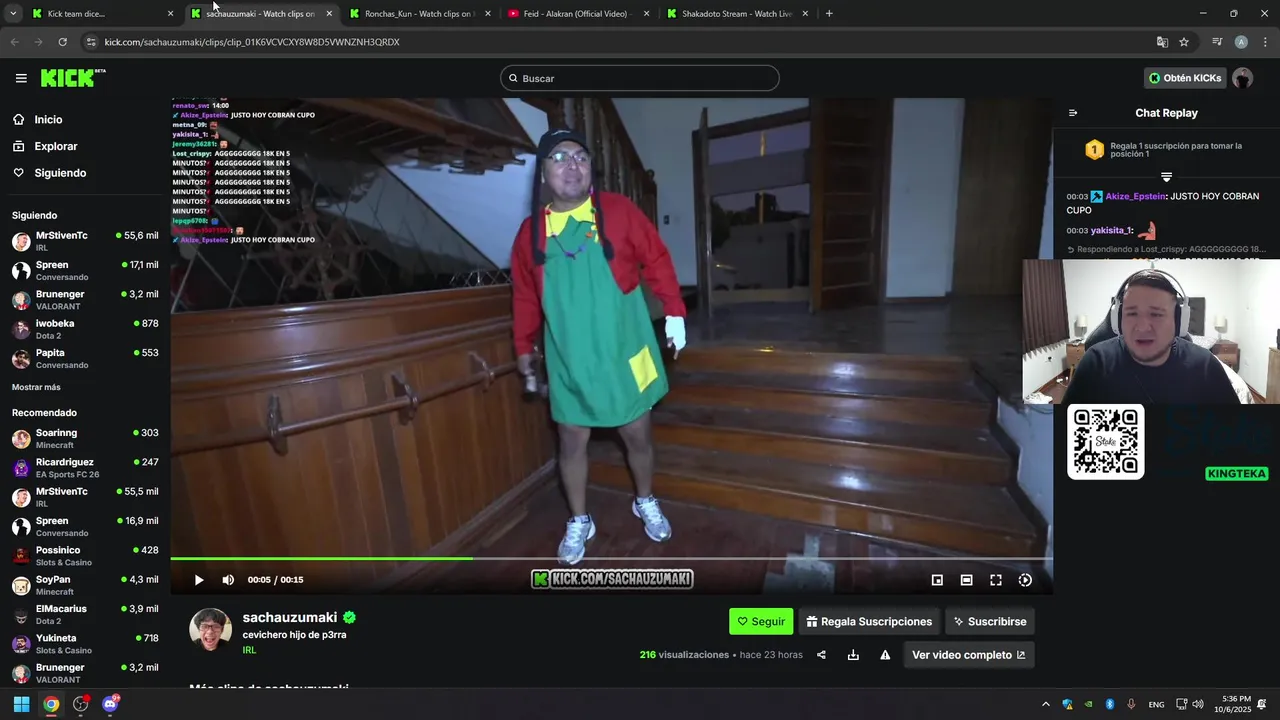The image size is (1280, 720).
Task: Open ElMacarius recommended channel
Action: point(85,614)
